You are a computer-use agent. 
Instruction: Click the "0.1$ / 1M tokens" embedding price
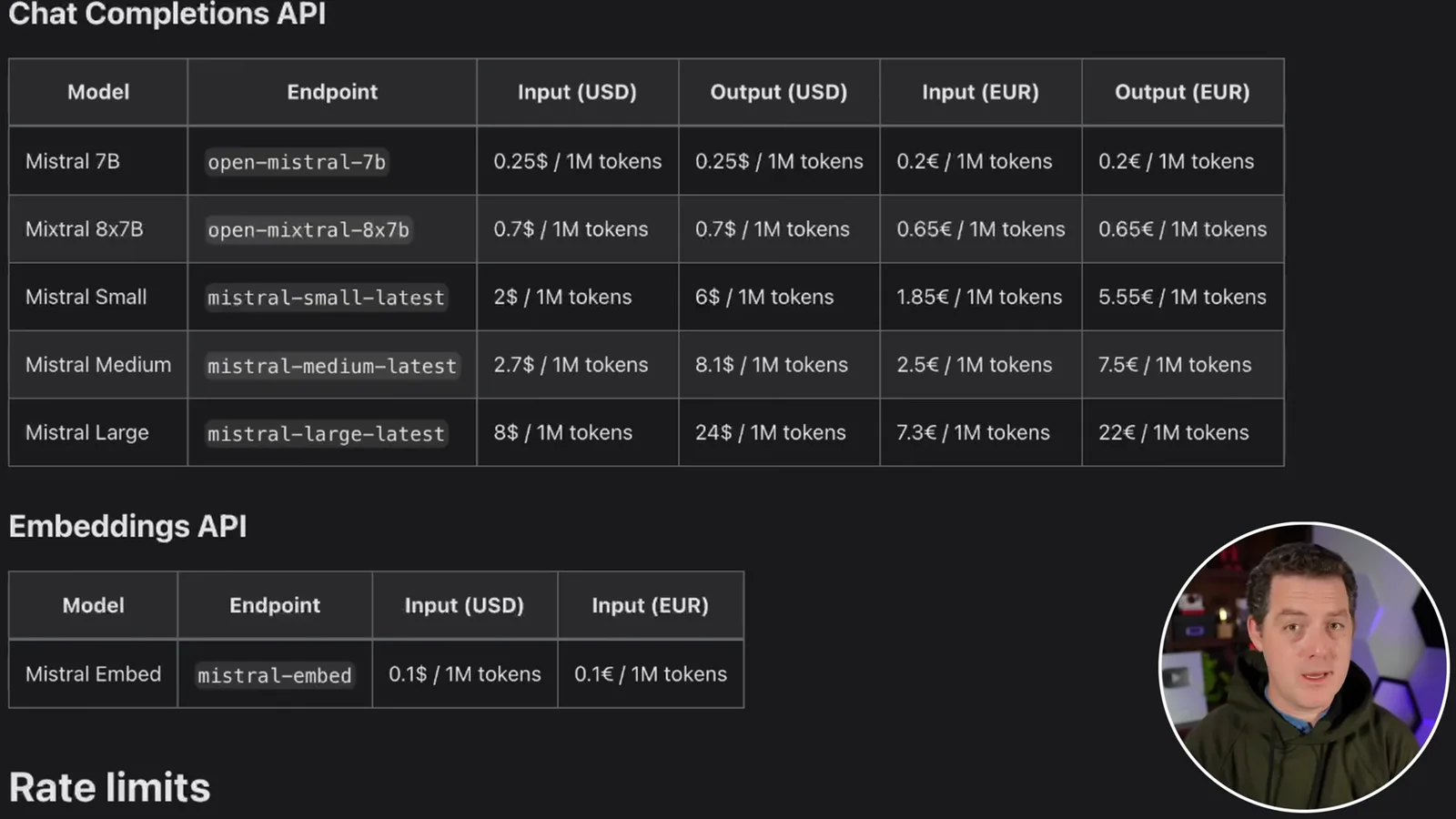pyautogui.click(x=465, y=674)
